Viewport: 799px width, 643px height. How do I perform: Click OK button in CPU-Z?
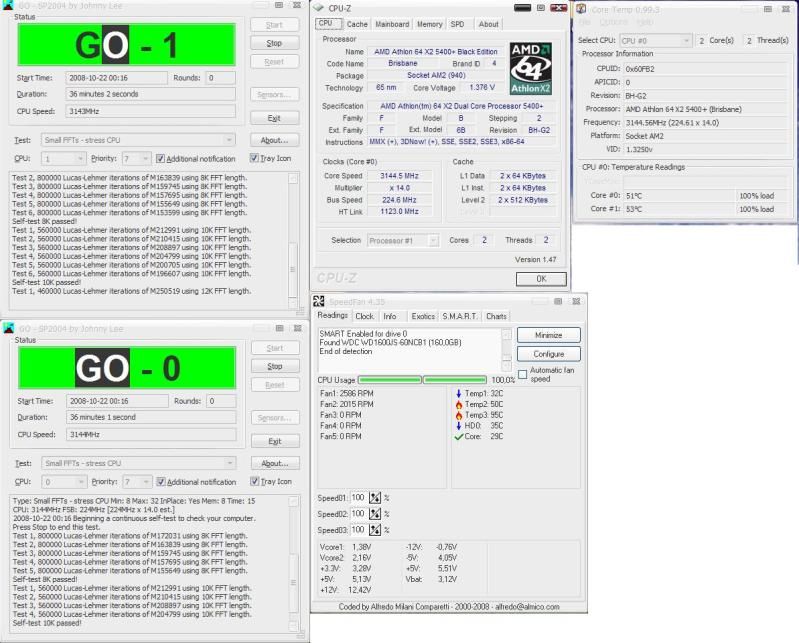[x=541, y=279]
